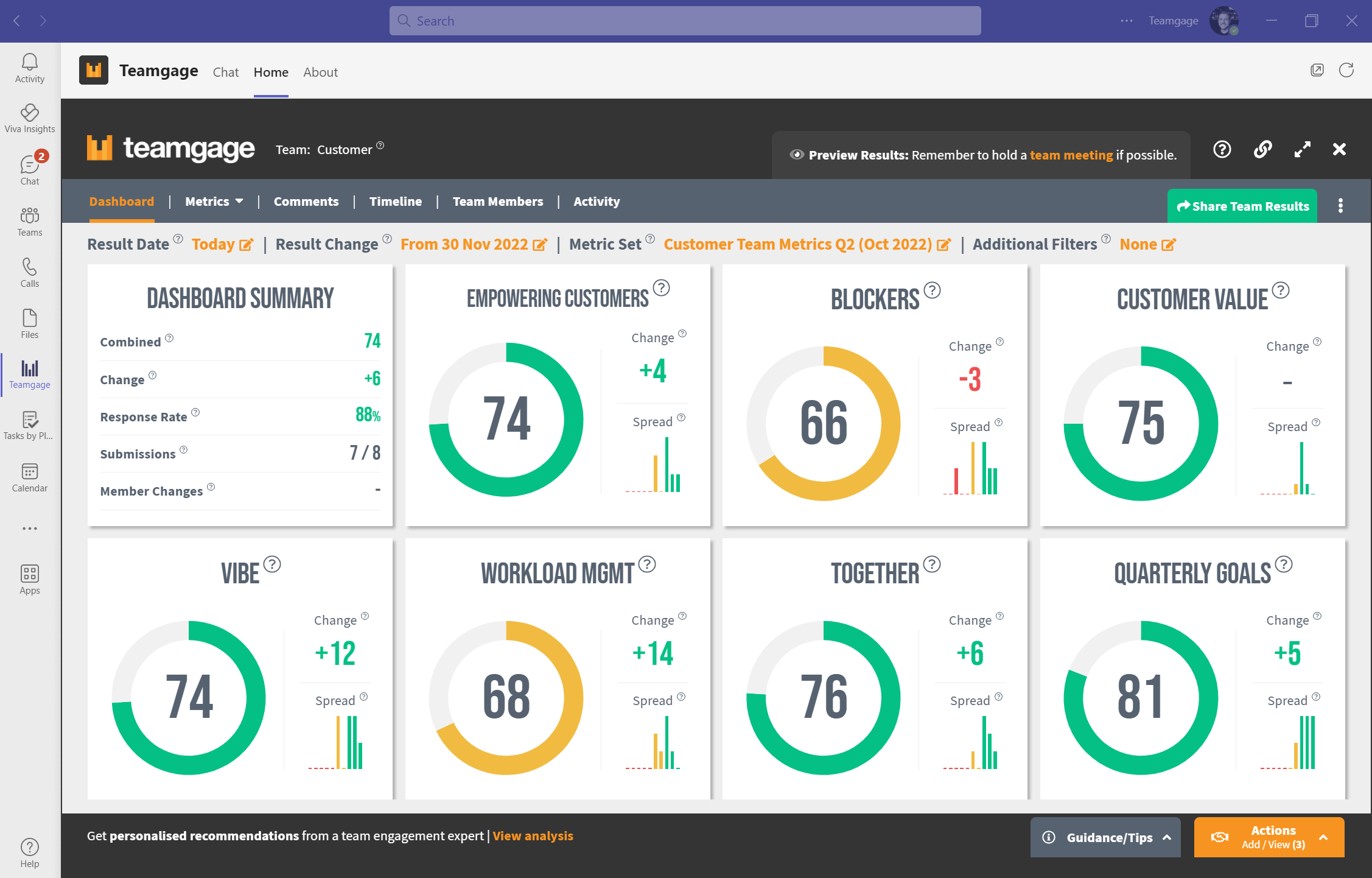Switch to the Comments tab
The image size is (1372, 878).
pyautogui.click(x=306, y=202)
